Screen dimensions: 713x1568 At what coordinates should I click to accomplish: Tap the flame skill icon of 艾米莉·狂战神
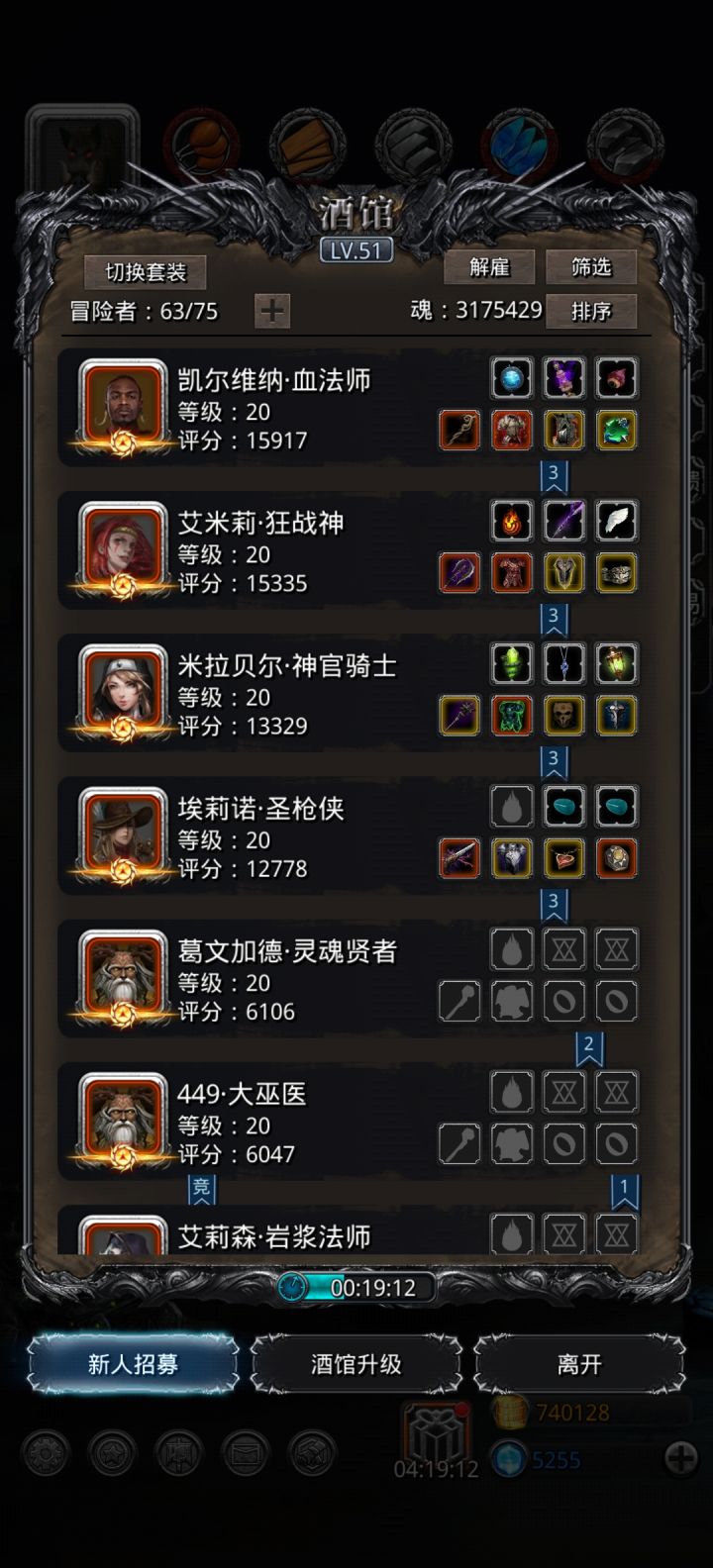point(512,521)
